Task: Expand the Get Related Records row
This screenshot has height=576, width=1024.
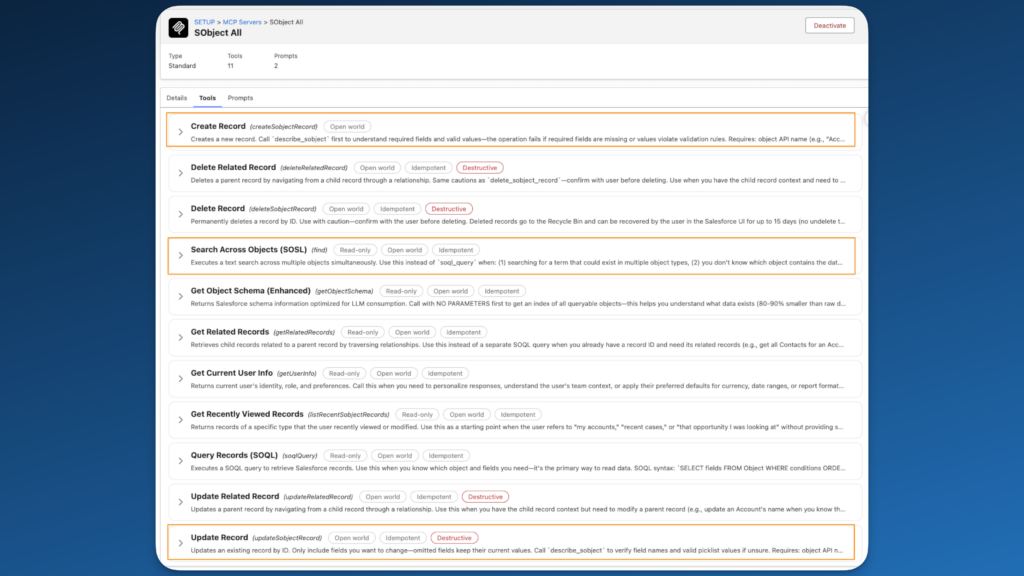Action: click(x=181, y=338)
